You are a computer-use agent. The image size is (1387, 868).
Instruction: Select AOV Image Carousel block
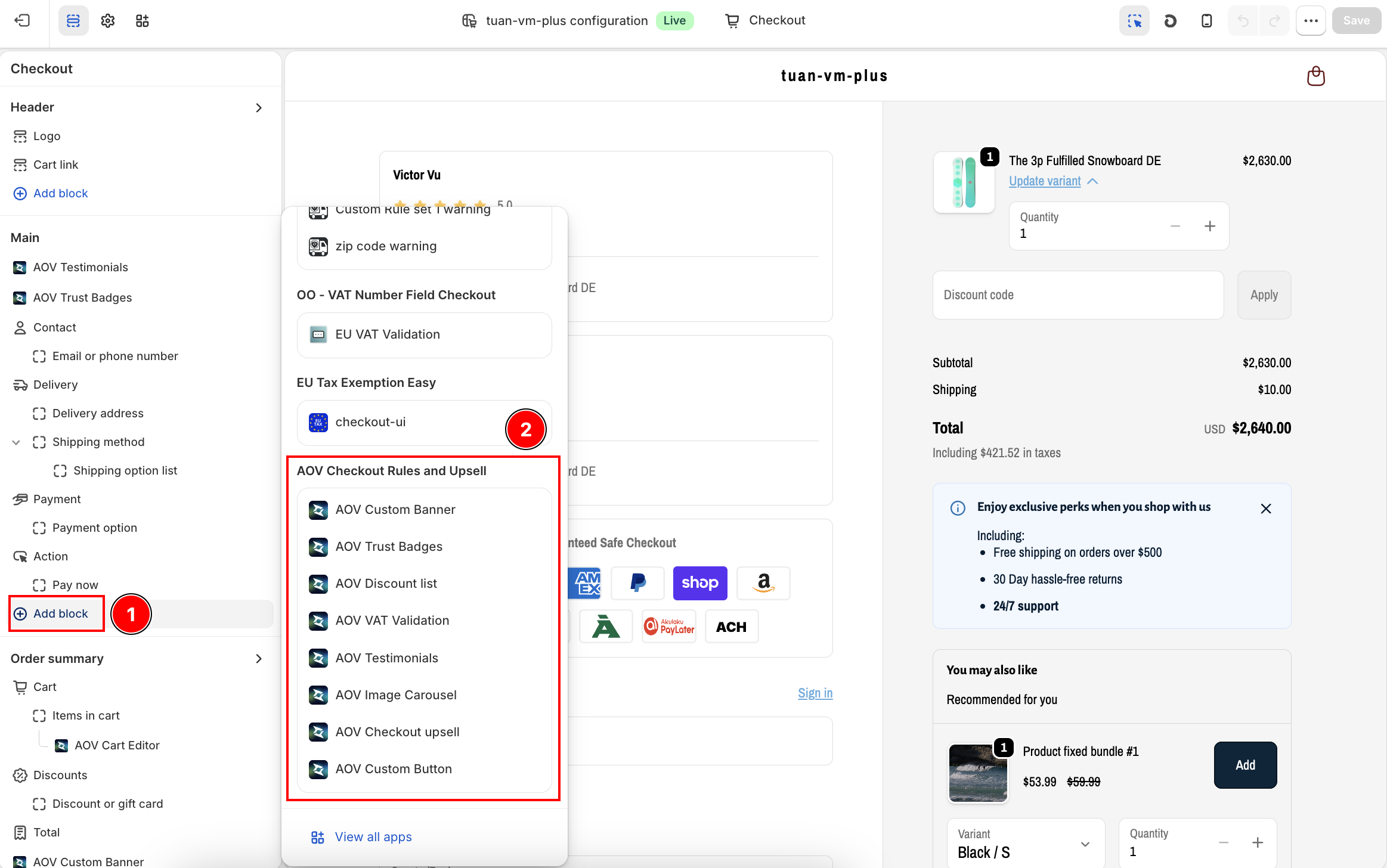pos(424,695)
